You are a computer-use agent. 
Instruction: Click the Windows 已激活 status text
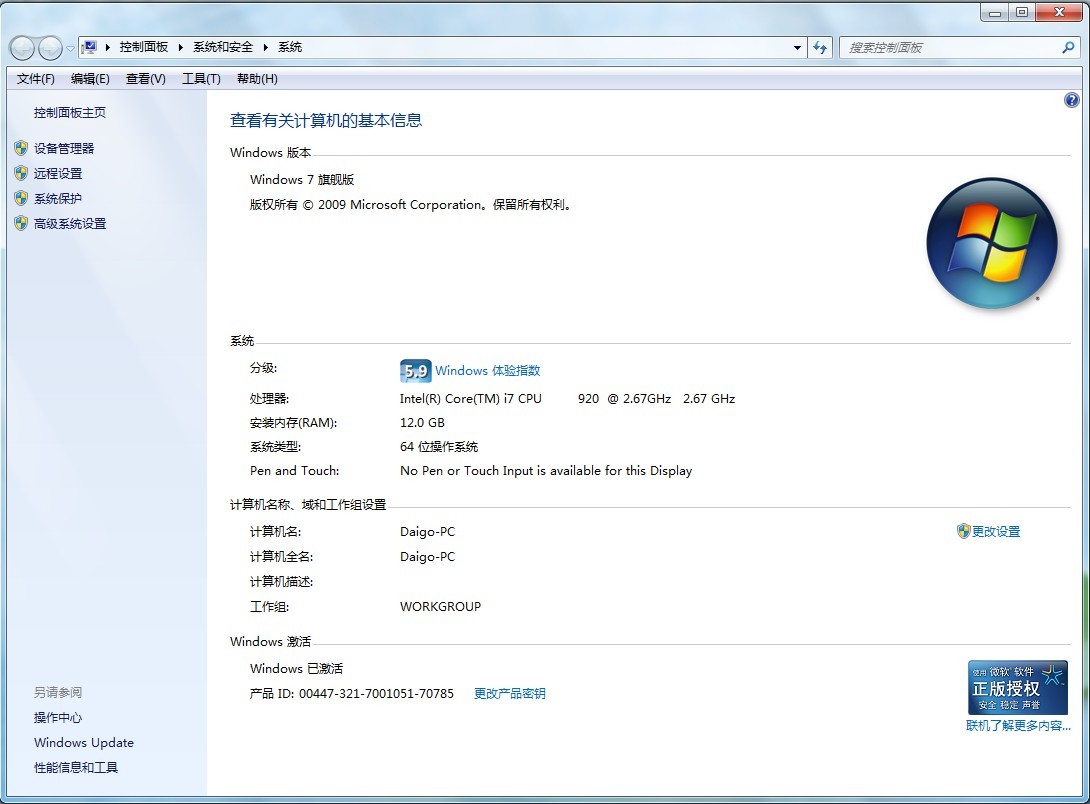(x=296, y=668)
